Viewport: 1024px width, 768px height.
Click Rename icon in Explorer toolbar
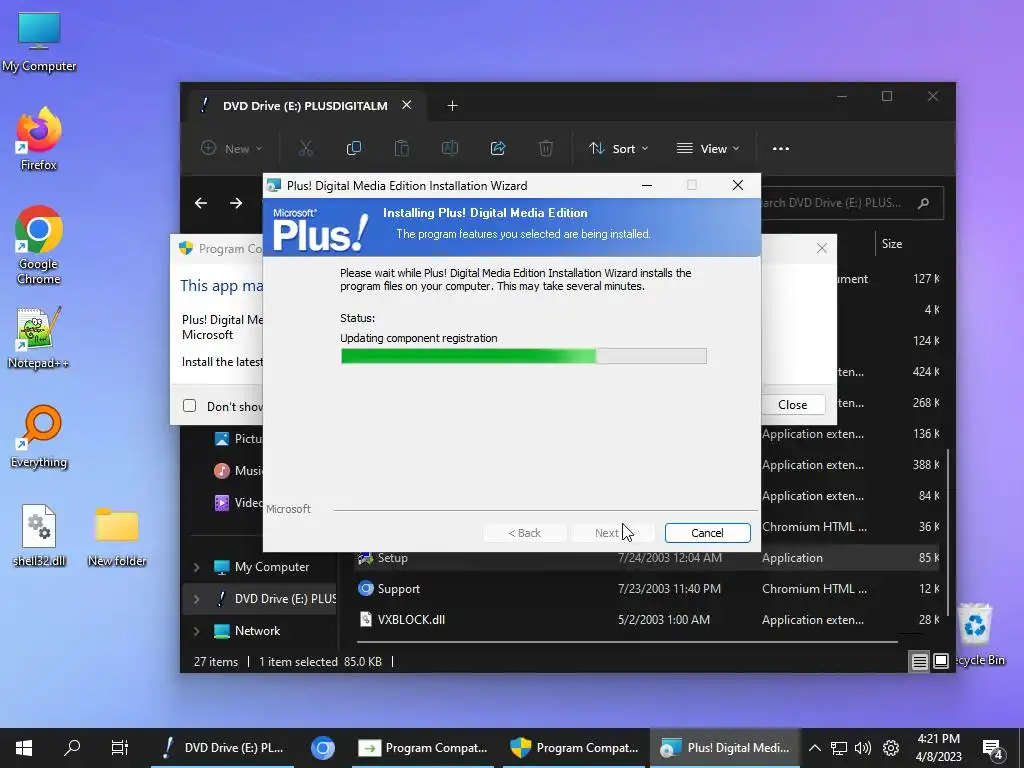(x=450, y=148)
